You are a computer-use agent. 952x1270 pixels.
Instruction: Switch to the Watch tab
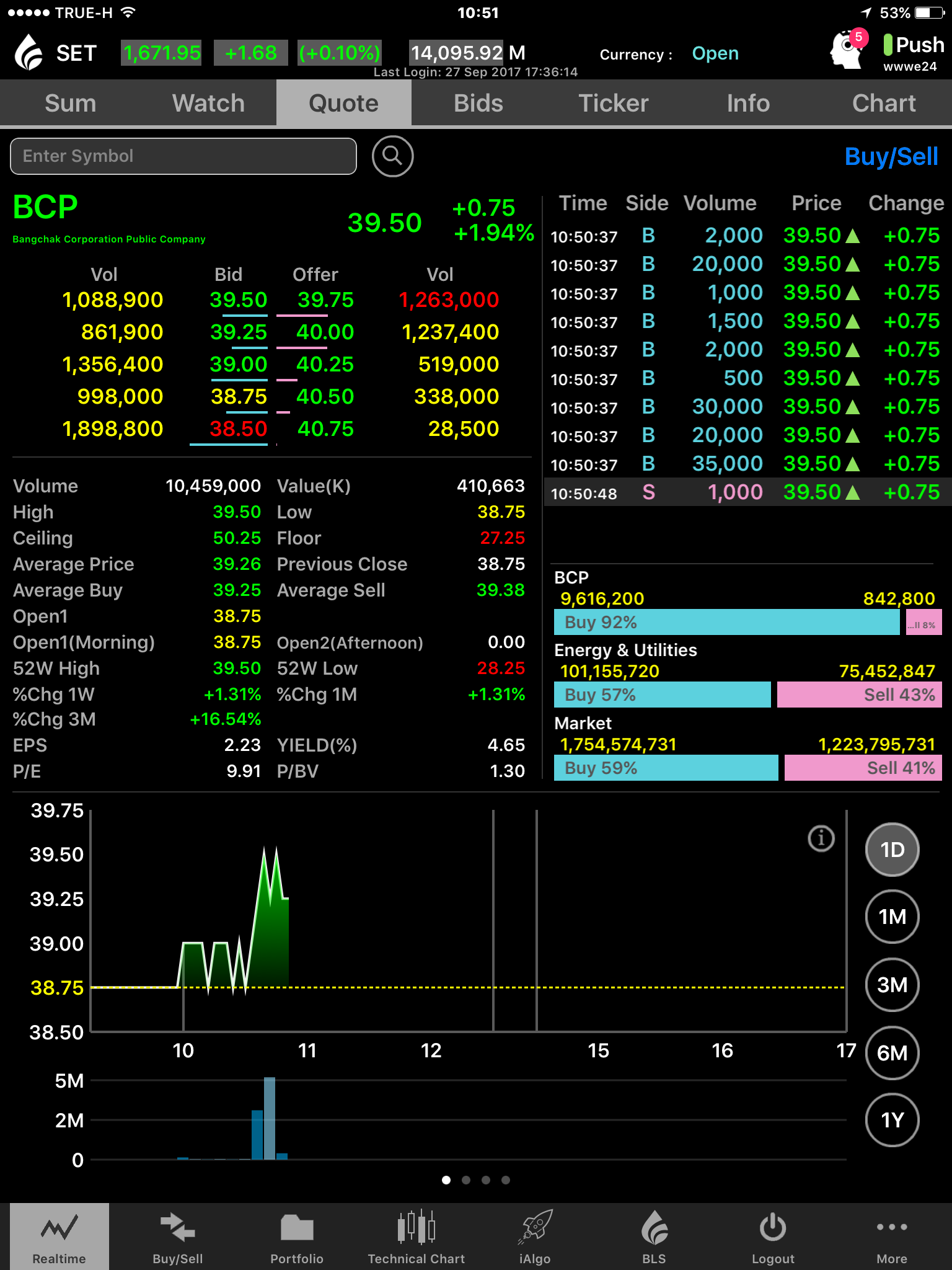[x=208, y=103]
